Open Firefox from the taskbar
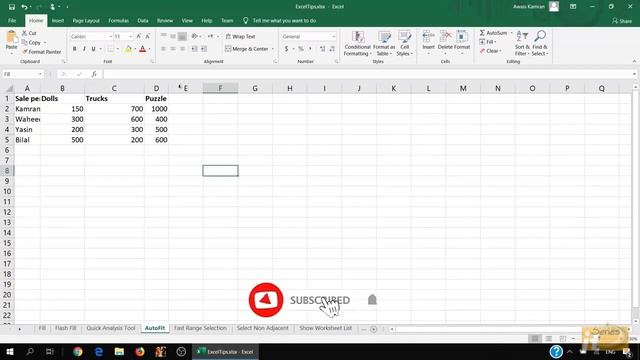 click(140, 351)
